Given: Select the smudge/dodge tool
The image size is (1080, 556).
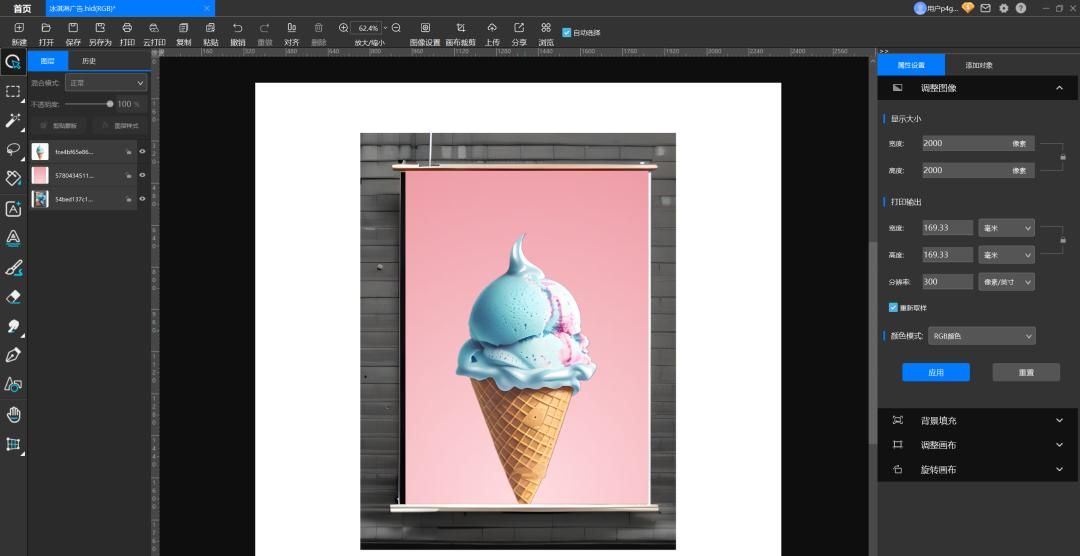Looking at the screenshot, I should [13, 326].
